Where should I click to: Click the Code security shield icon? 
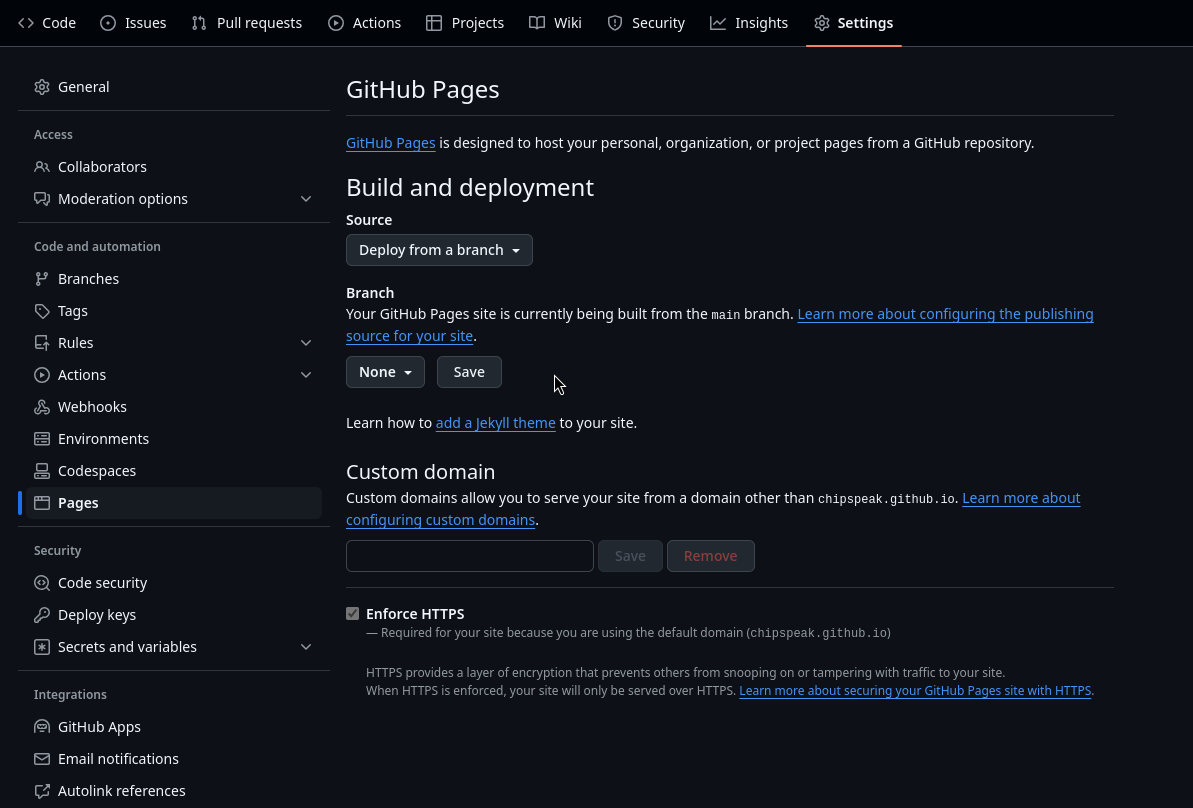[x=42, y=582]
